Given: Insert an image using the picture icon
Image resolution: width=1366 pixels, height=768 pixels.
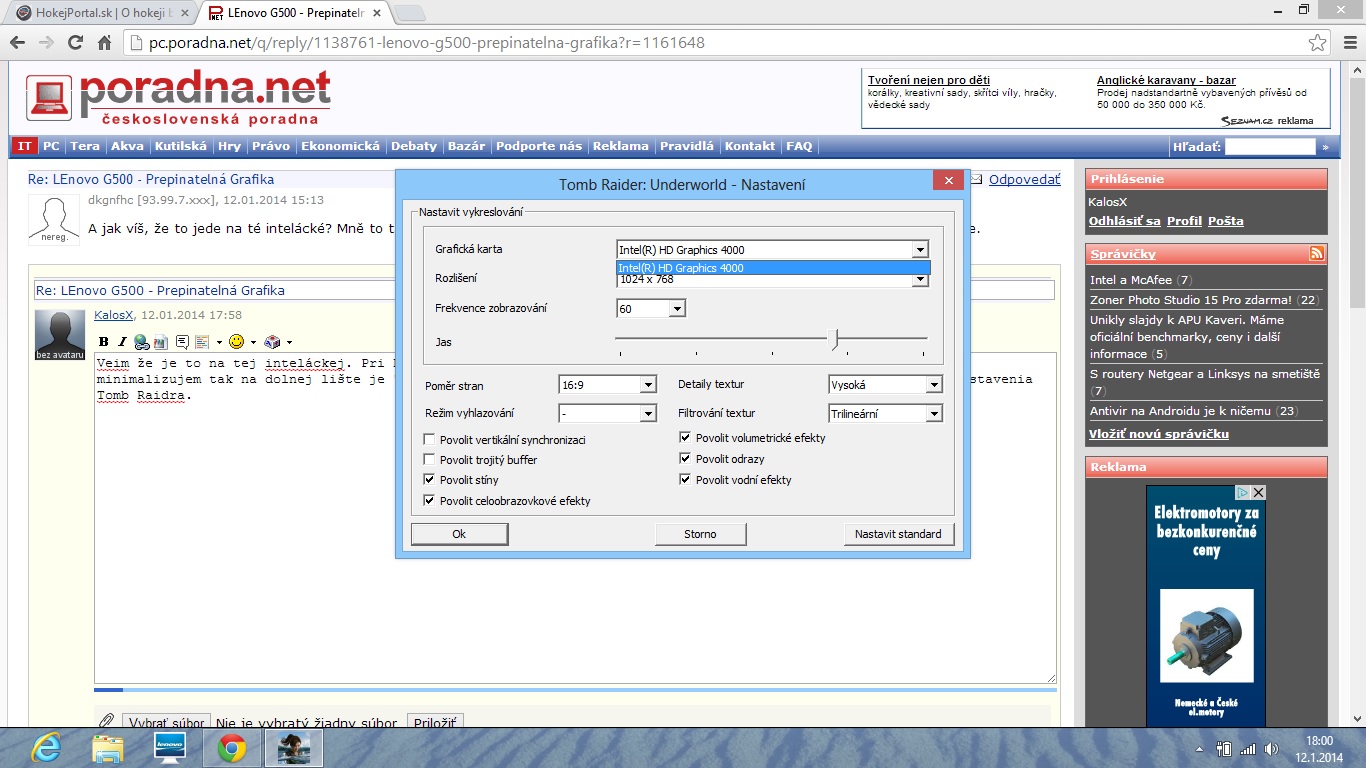Looking at the screenshot, I should [x=160, y=342].
